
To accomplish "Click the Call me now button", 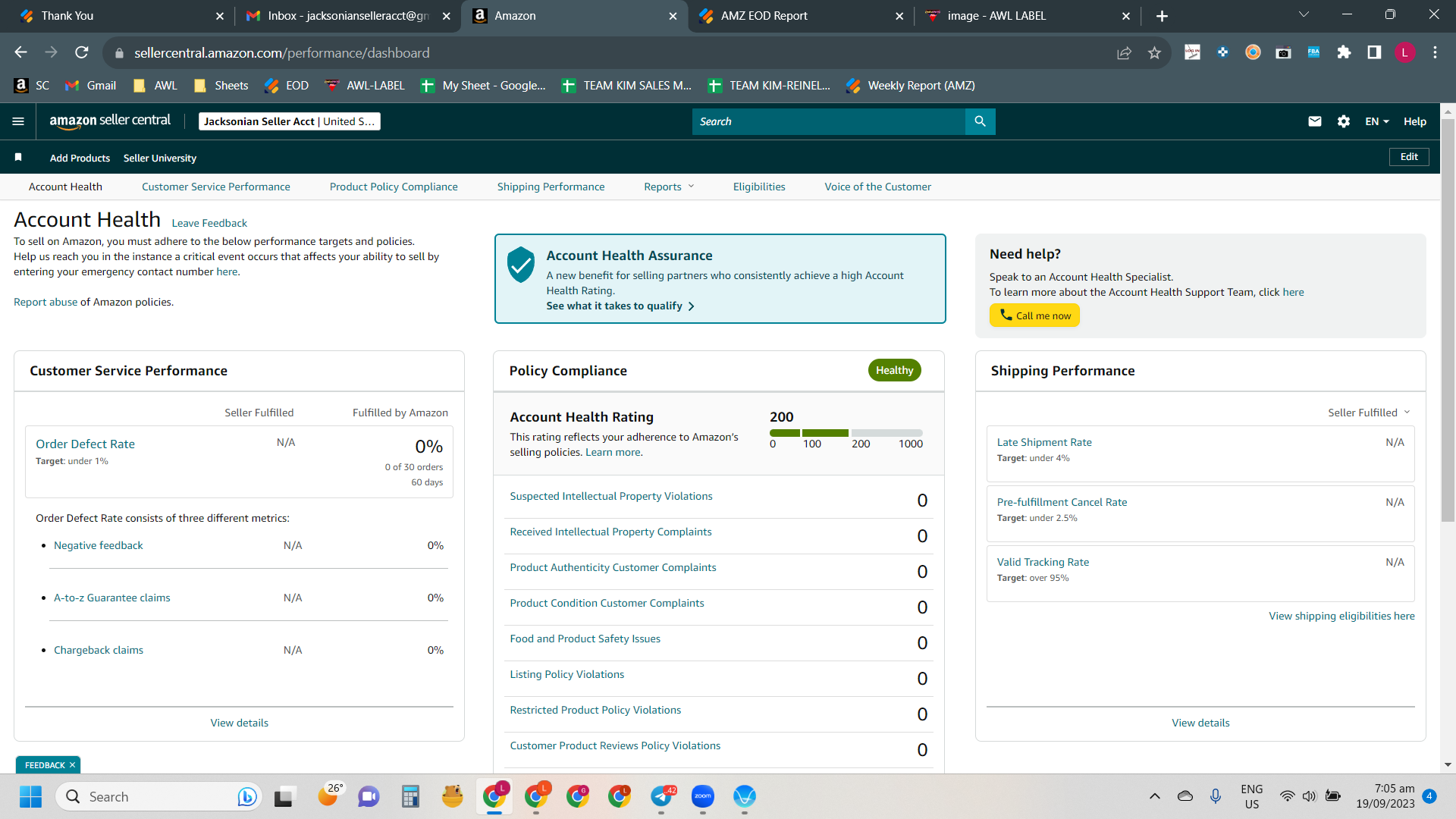I will (1034, 315).
